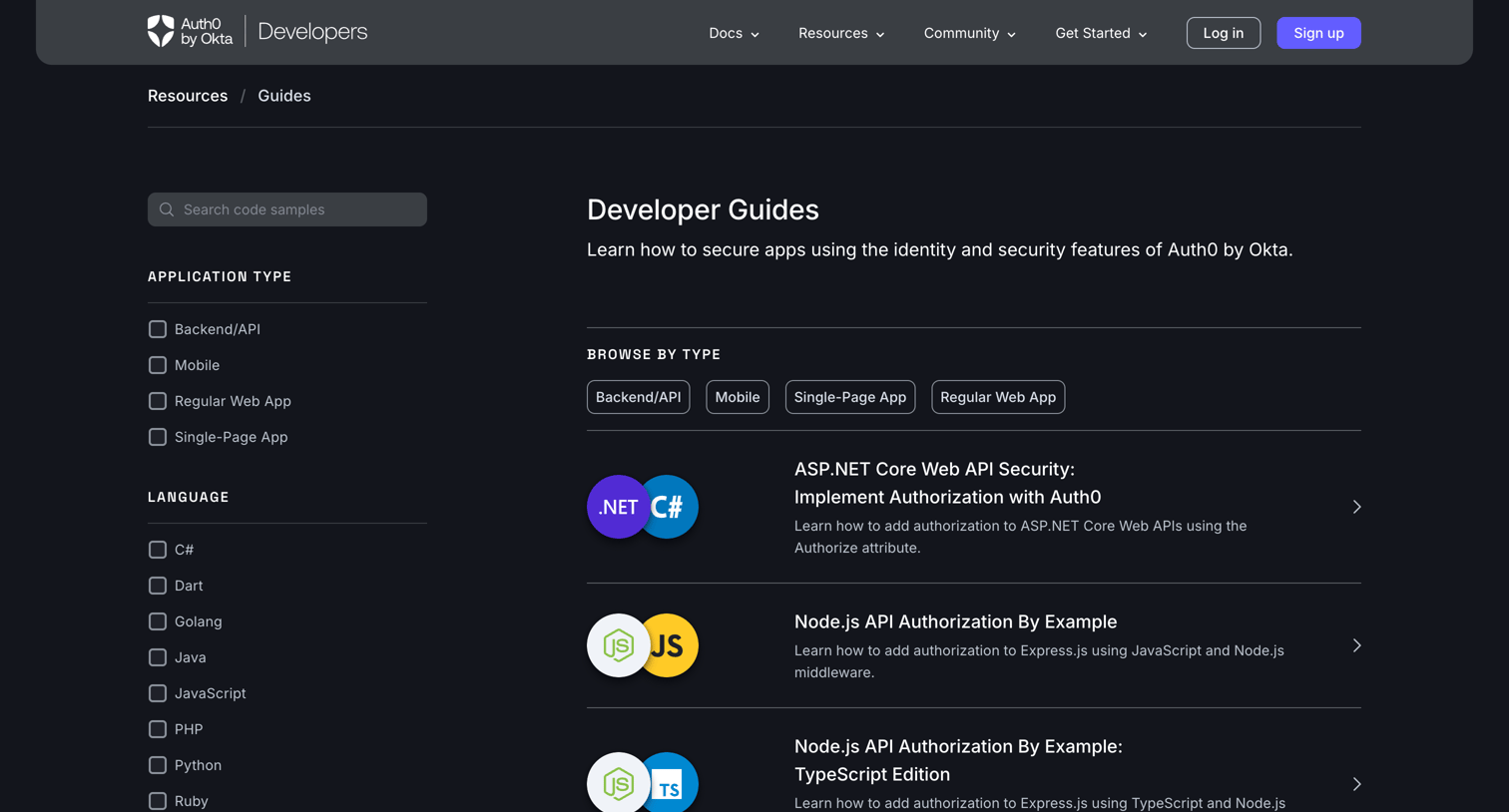Tick the Single-Page App checkbox
1509x812 pixels.
coord(158,437)
